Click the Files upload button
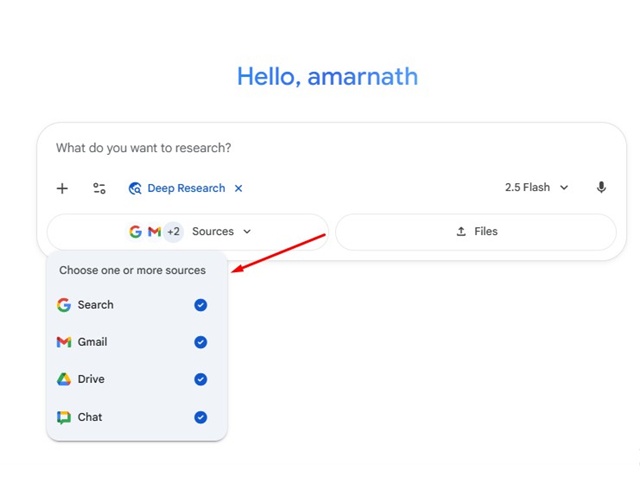This screenshot has height=483, width=640. click(476, 231)
